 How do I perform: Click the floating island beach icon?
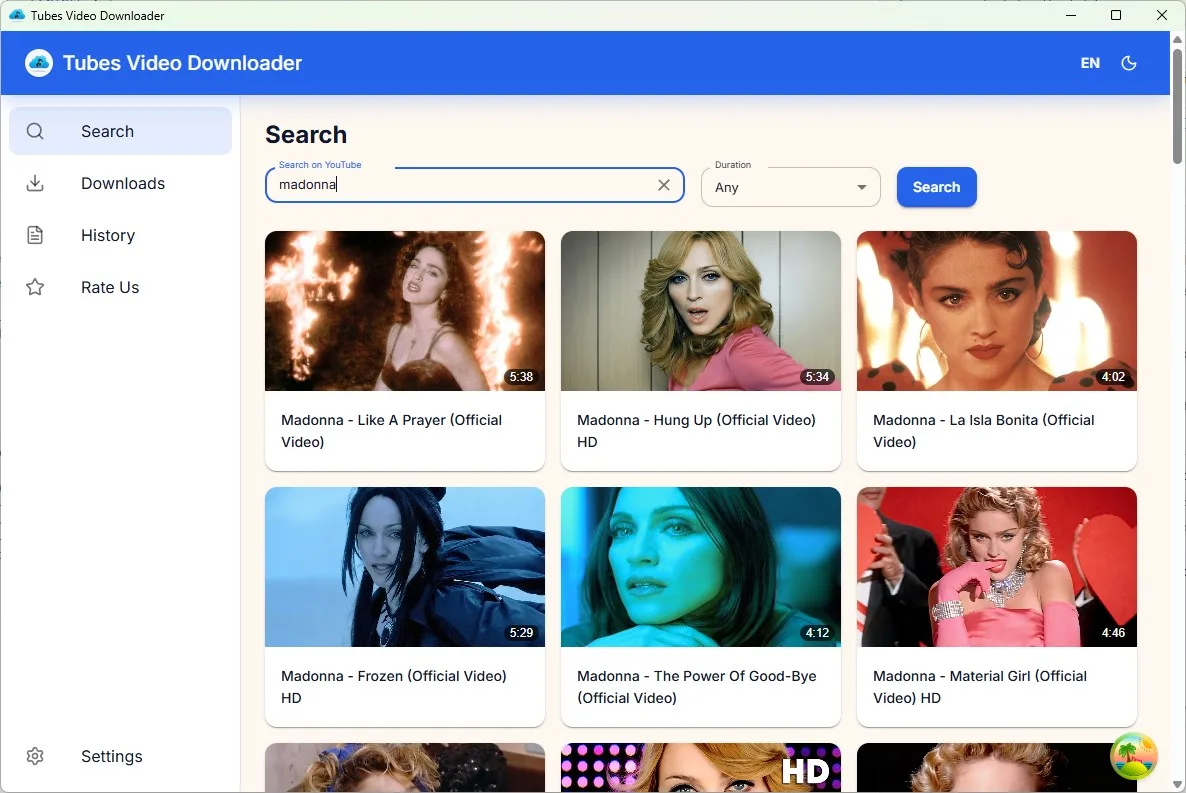pyautogui.click(x=1134, y=755)
